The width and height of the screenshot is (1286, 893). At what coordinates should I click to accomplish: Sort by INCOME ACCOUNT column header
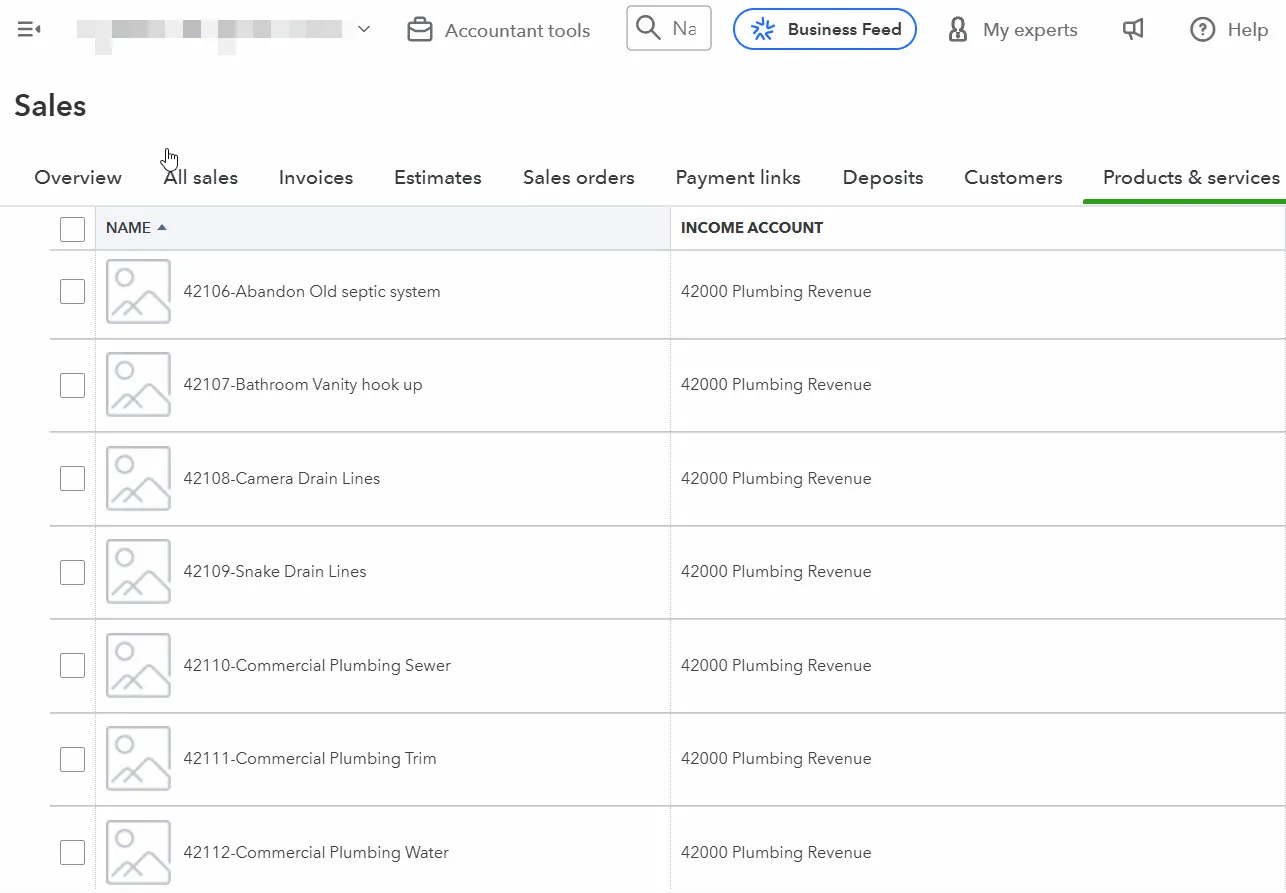pyautogui.click(x=751, y=228)
